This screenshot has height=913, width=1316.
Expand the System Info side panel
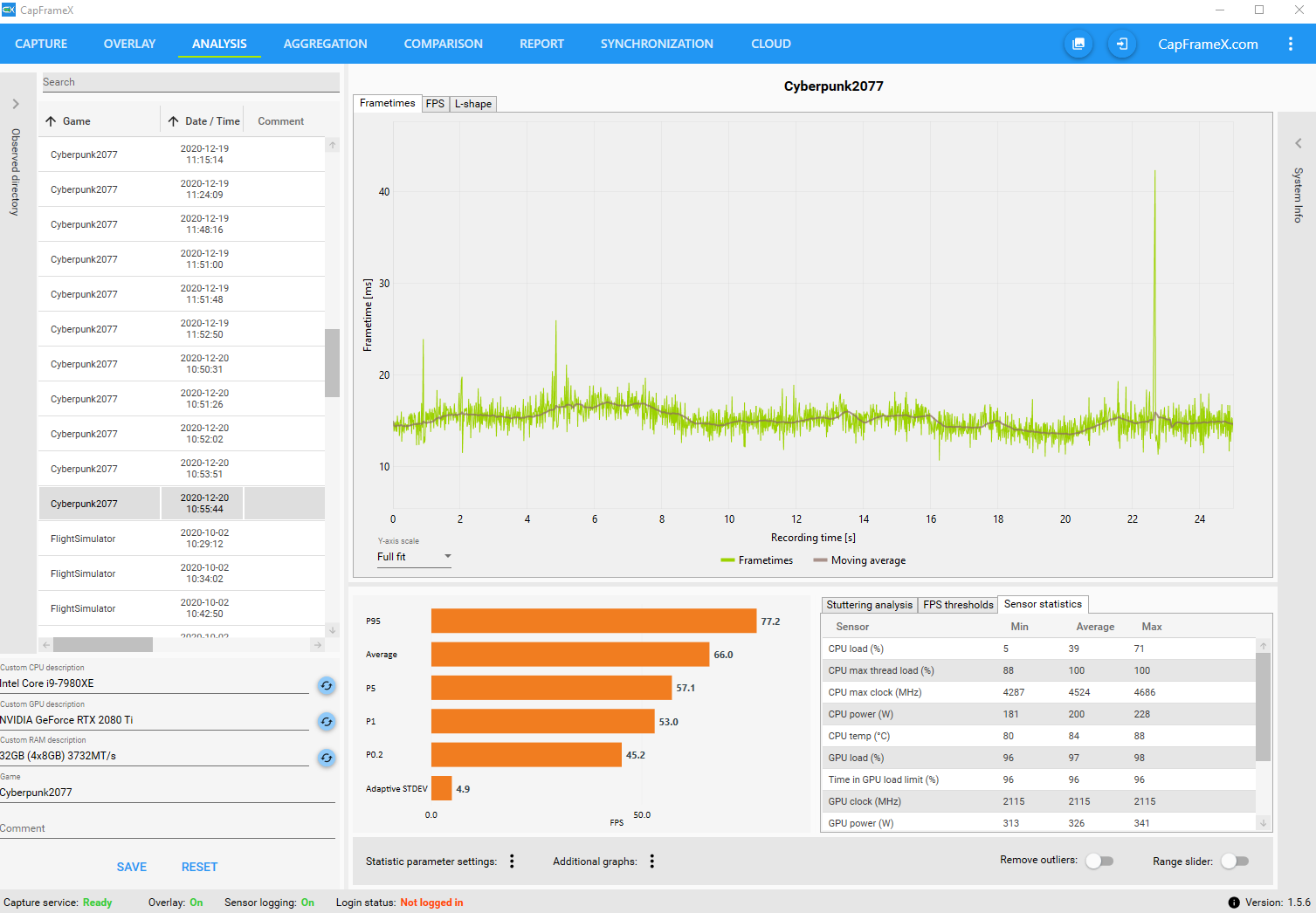pyautogui.click(x=1299, y=143)
